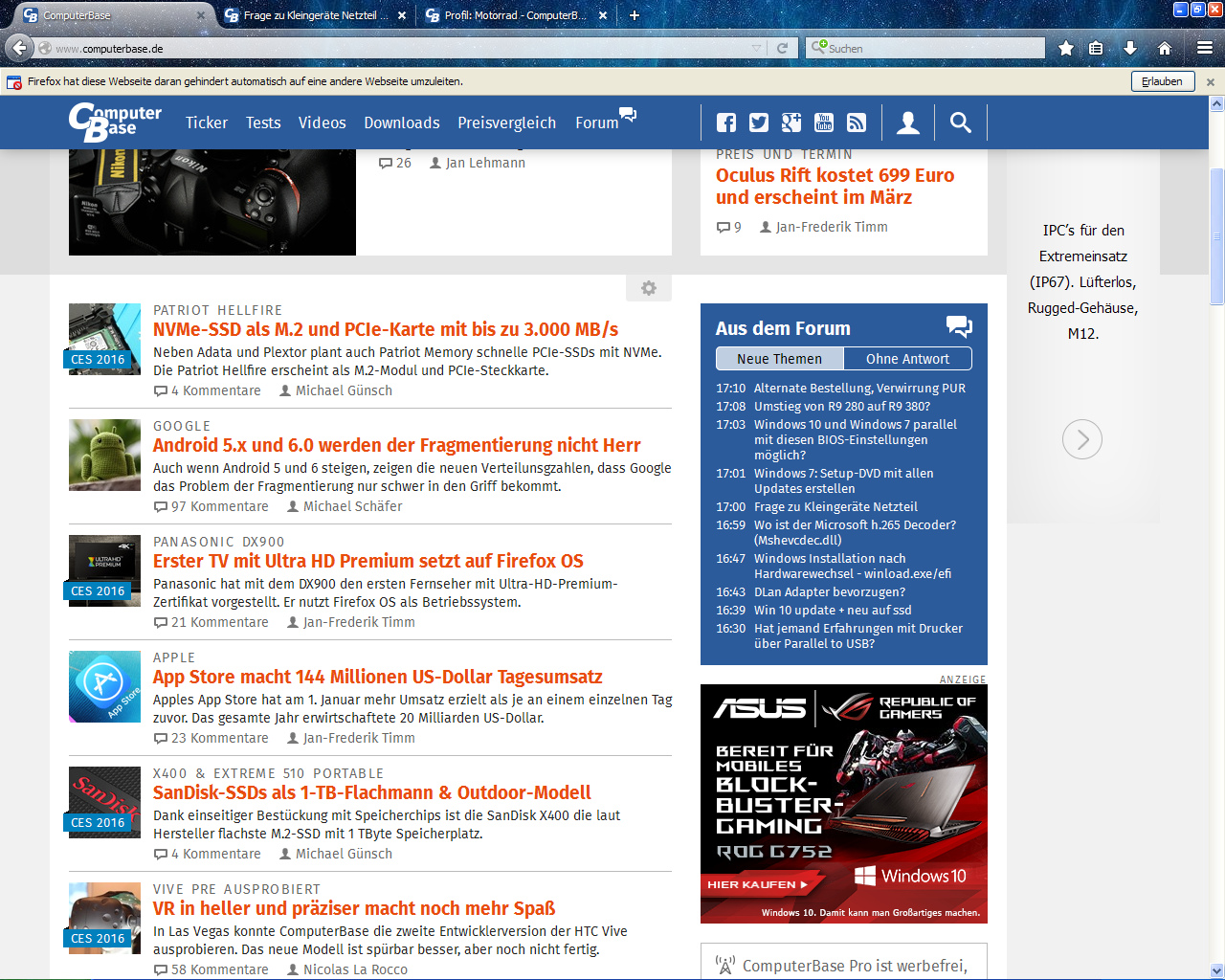Viewport: 1225px width, 980px height.
Task: Show bookmarks list icon
Action: 1096,48
